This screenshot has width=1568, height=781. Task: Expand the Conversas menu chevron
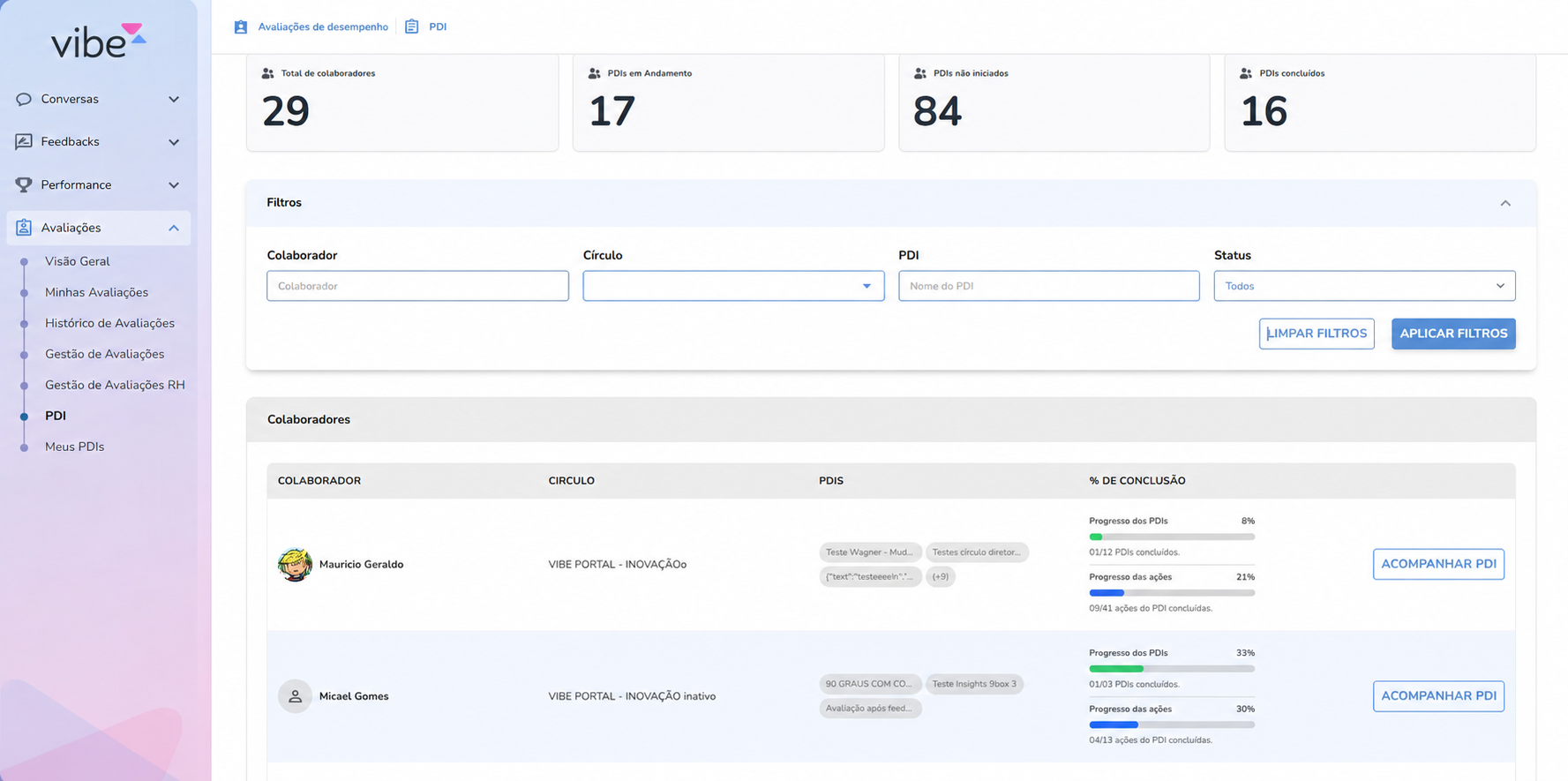point(174,99)
